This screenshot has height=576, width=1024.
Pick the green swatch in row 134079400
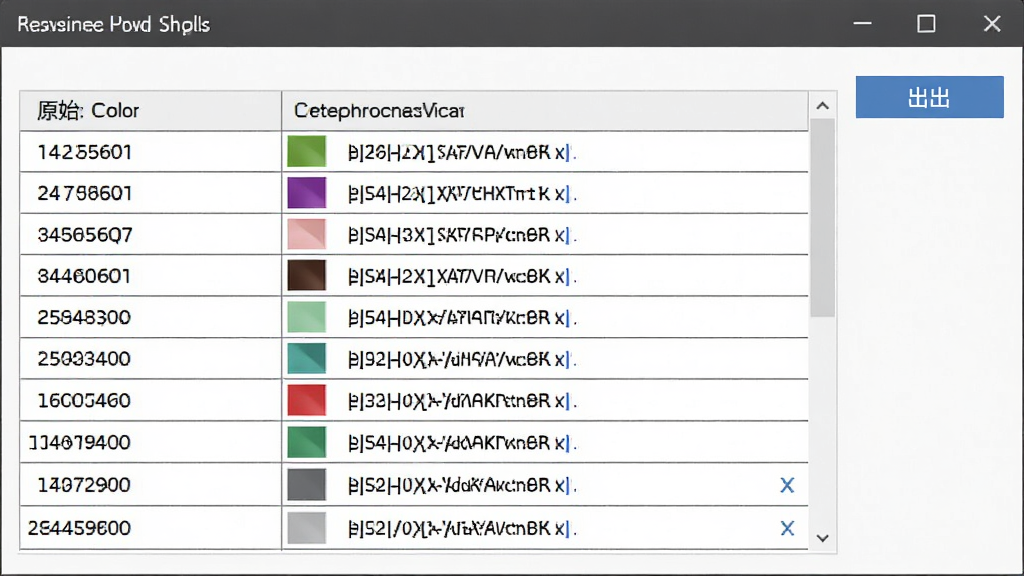(306, 442)
